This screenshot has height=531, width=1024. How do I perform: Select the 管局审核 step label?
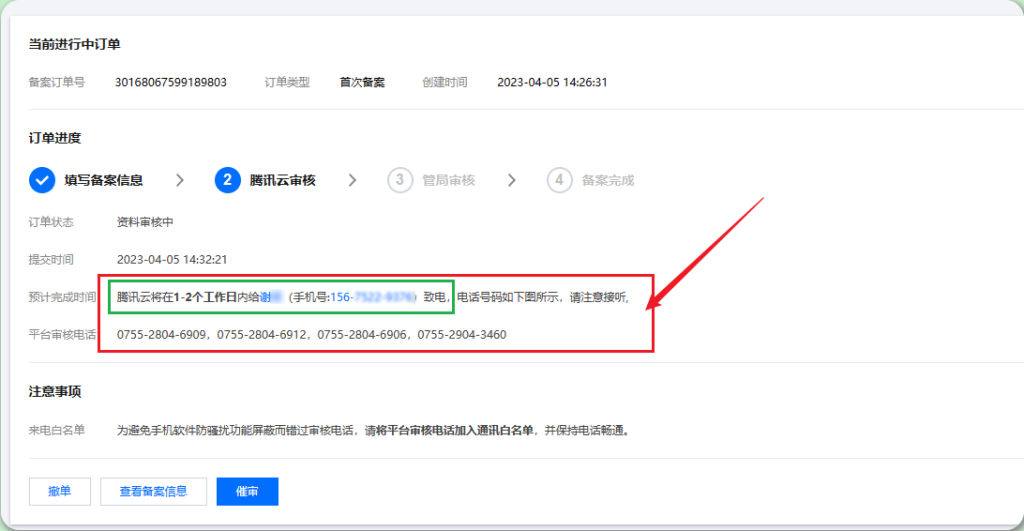(x=448, y=180)
